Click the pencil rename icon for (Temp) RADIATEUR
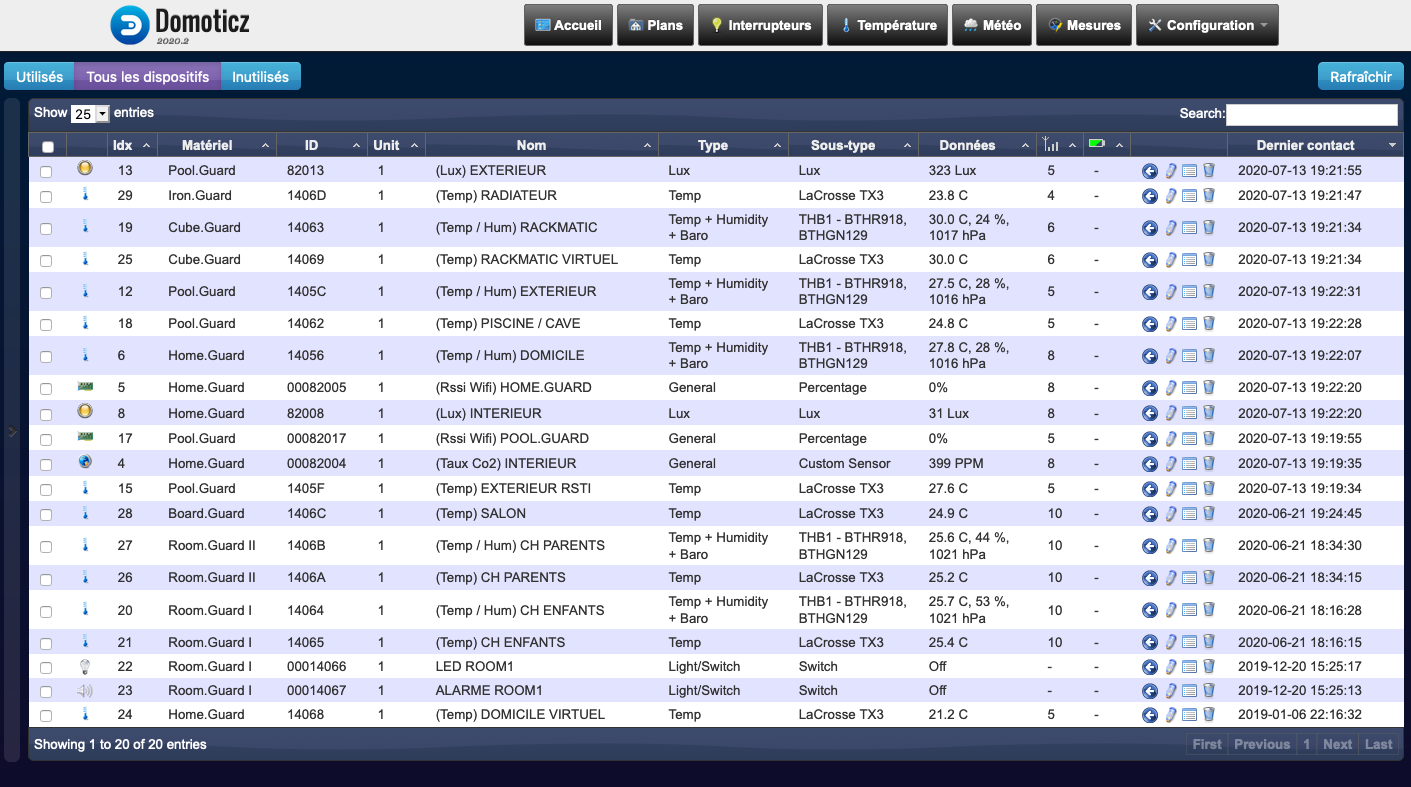 click(1171, 196)
